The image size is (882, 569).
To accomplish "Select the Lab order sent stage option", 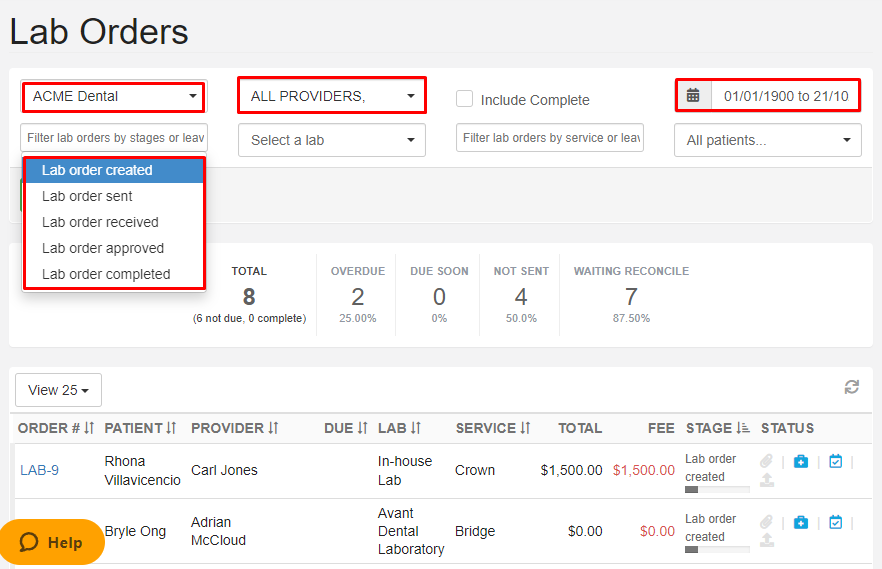I will tap(87, 196).
